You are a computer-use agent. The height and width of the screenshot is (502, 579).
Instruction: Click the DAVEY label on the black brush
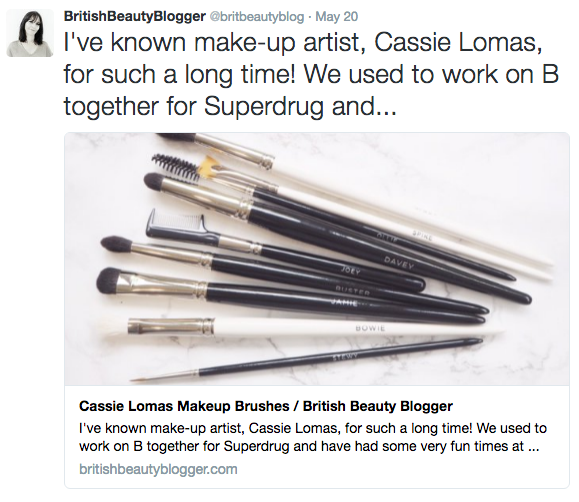tap(399, 263)
